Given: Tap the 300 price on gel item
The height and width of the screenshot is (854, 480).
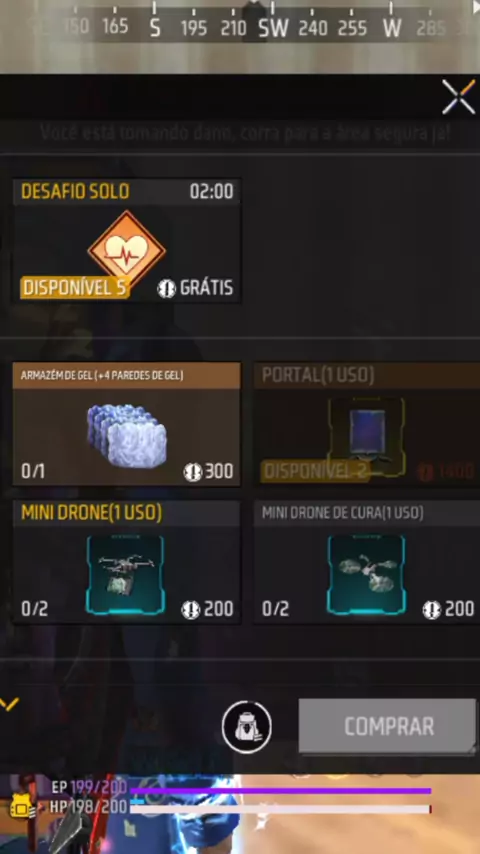Looking at the screenshot, I should pyautogui.click(x=219, y=471).
